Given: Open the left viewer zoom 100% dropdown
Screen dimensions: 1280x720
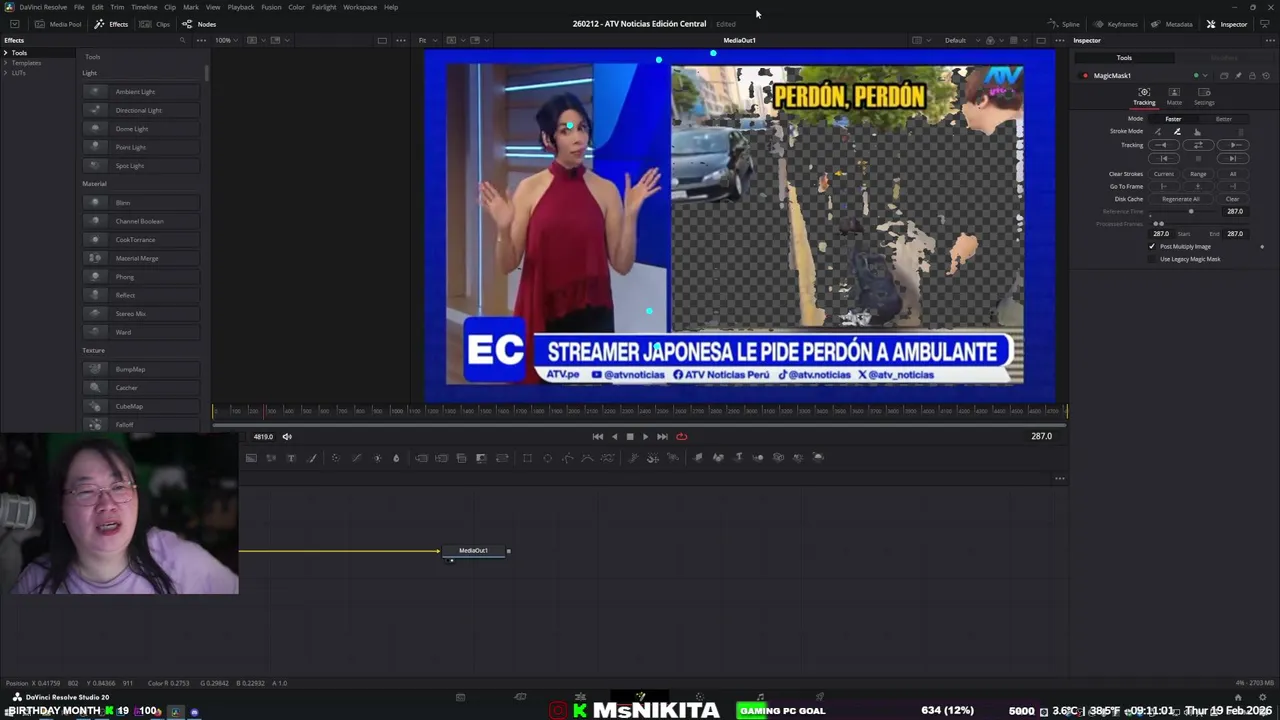Looking at the screenshot, I should [225, 40].
